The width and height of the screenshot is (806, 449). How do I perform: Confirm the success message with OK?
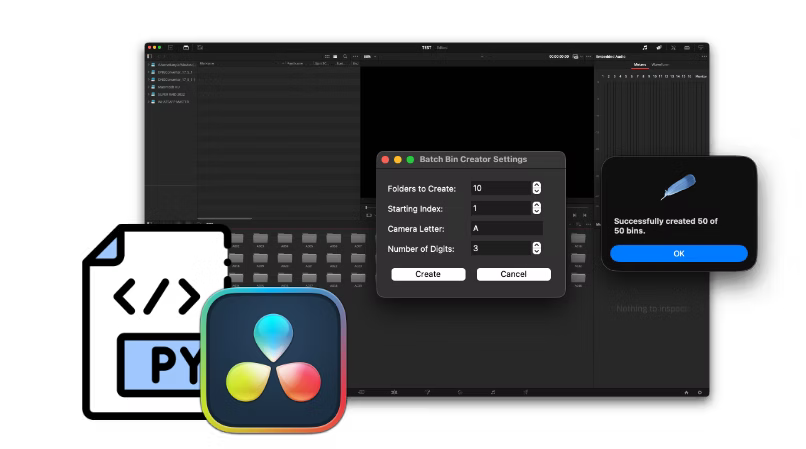coord(678,254)
